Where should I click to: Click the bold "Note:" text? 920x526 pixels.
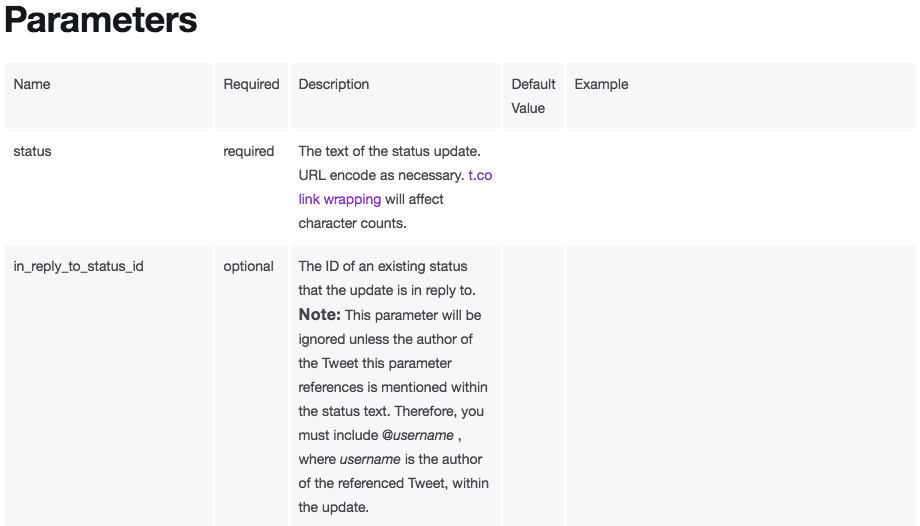320,315
